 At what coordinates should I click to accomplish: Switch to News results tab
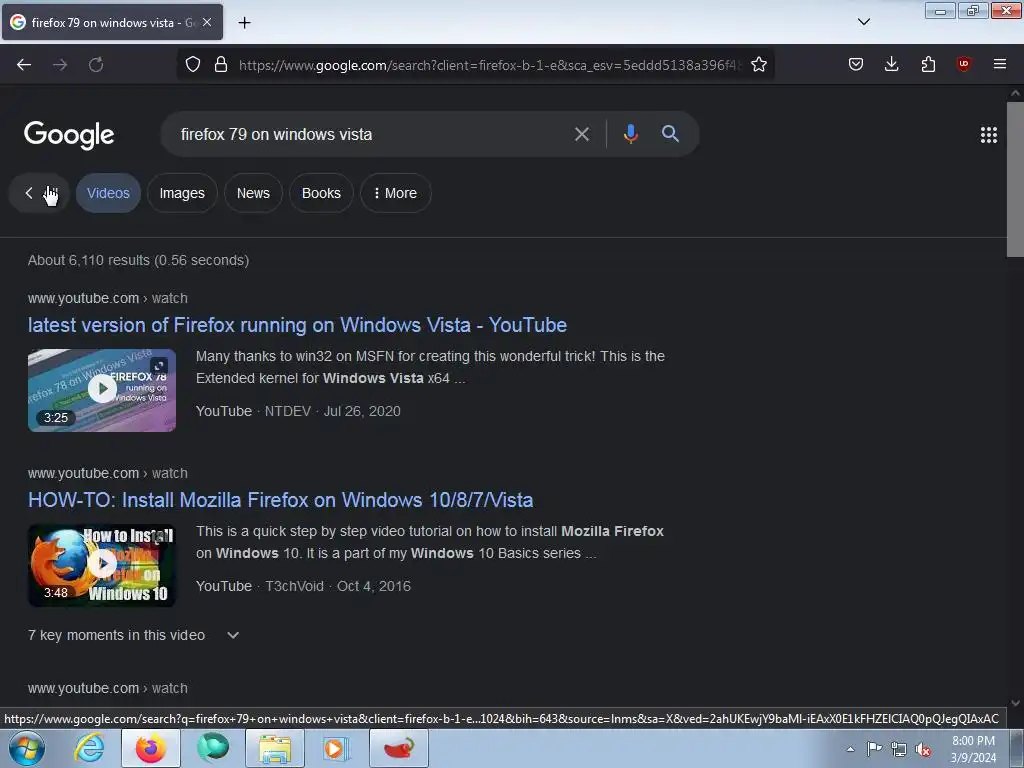[x=253, y=193]
